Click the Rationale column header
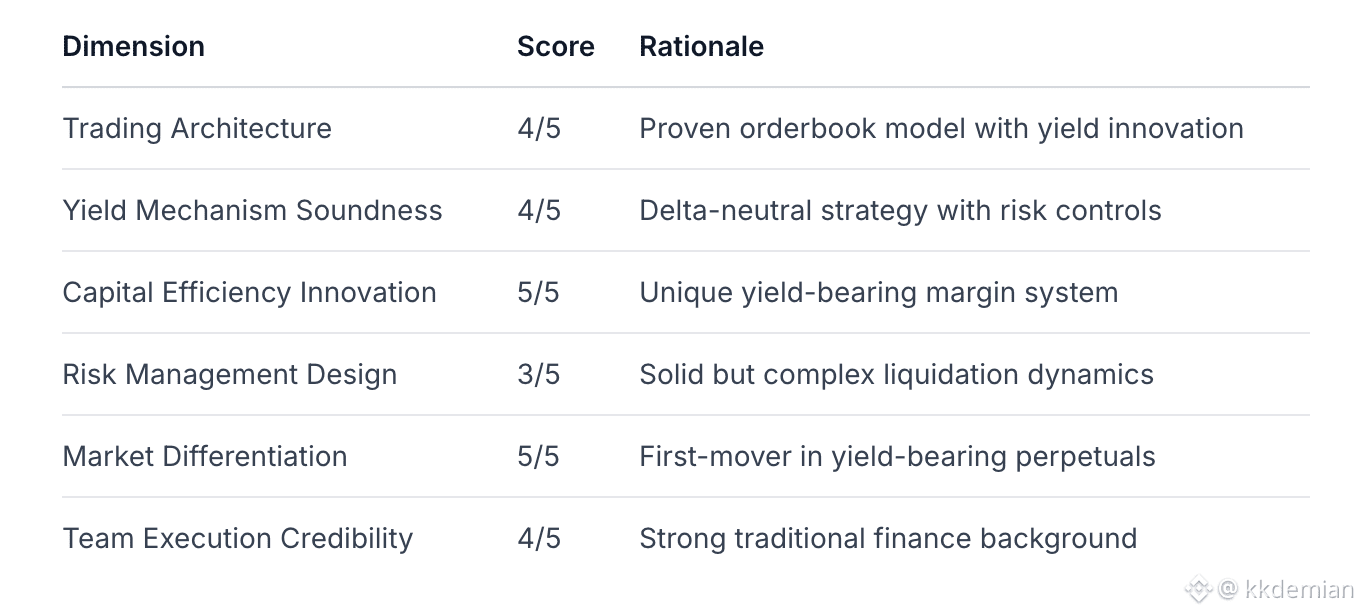 (x=701, y=46)
